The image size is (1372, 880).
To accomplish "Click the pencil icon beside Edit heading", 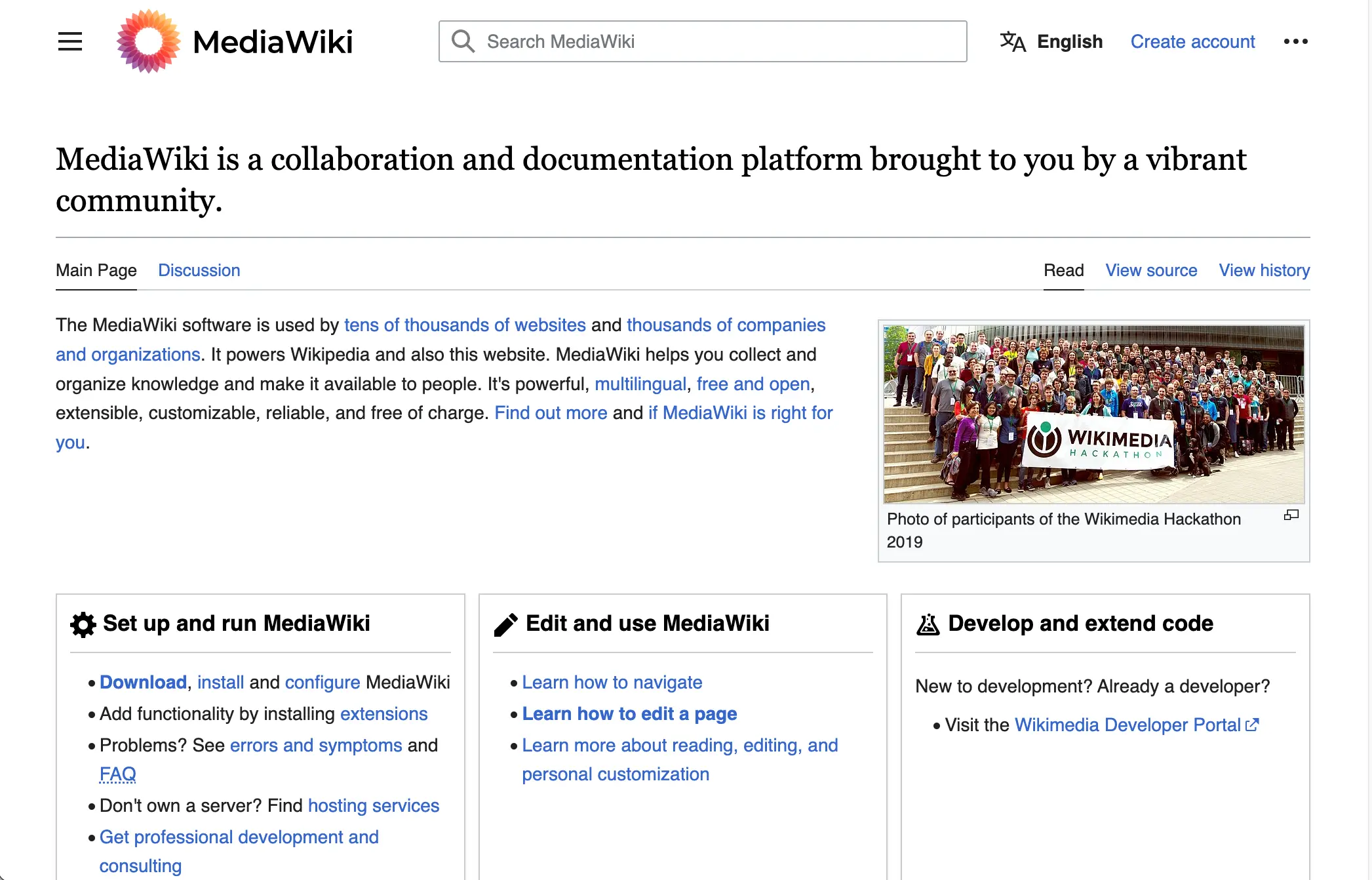I will tap(505, 624).
